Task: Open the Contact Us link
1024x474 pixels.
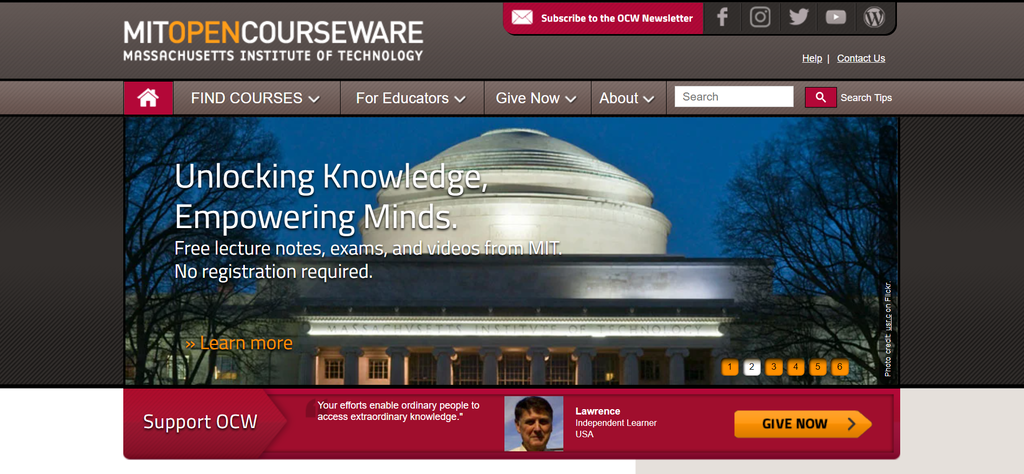Action: [861, 58]
